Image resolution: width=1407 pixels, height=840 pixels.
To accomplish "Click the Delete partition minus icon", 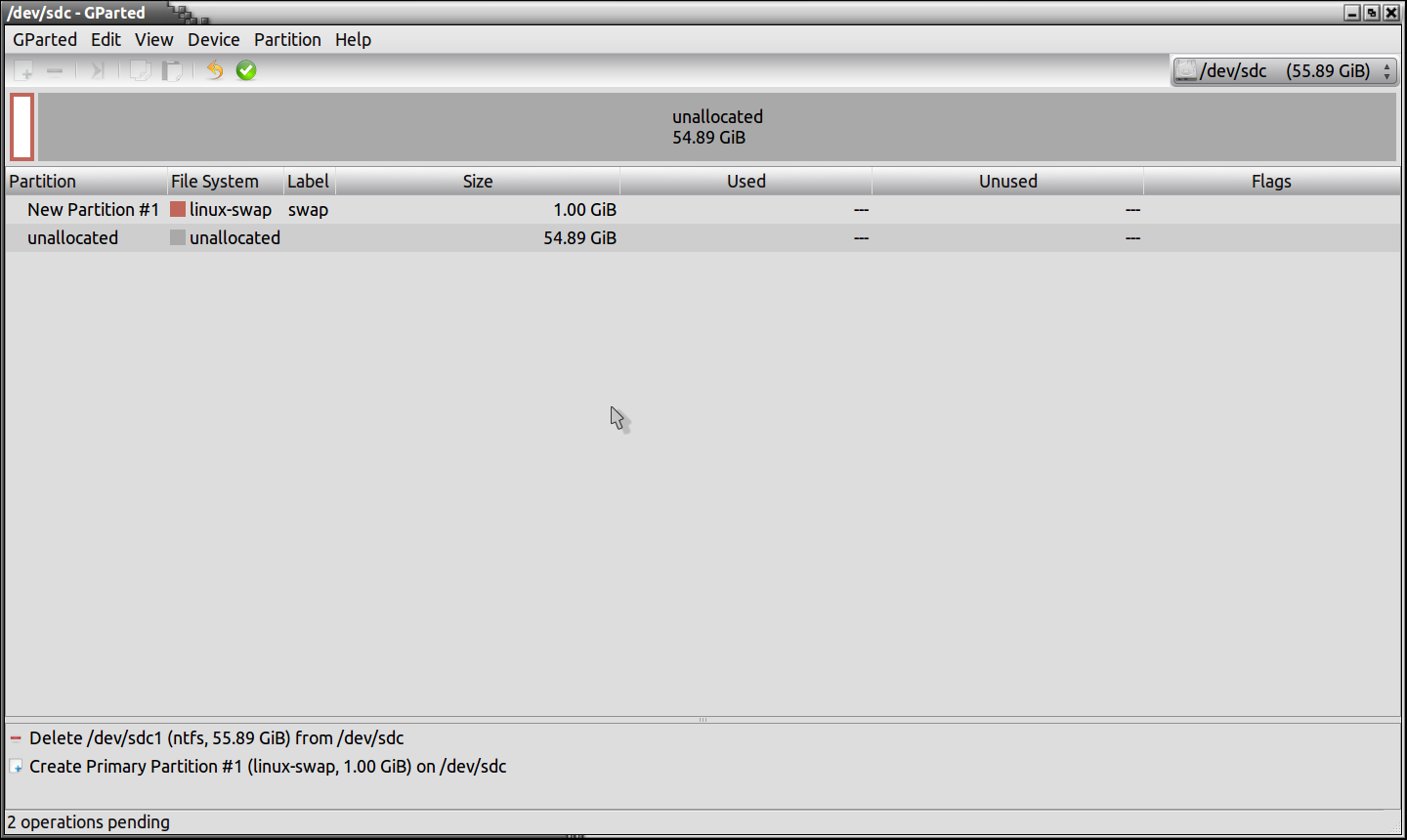I will pyautogui.click(x=55, y=70).
